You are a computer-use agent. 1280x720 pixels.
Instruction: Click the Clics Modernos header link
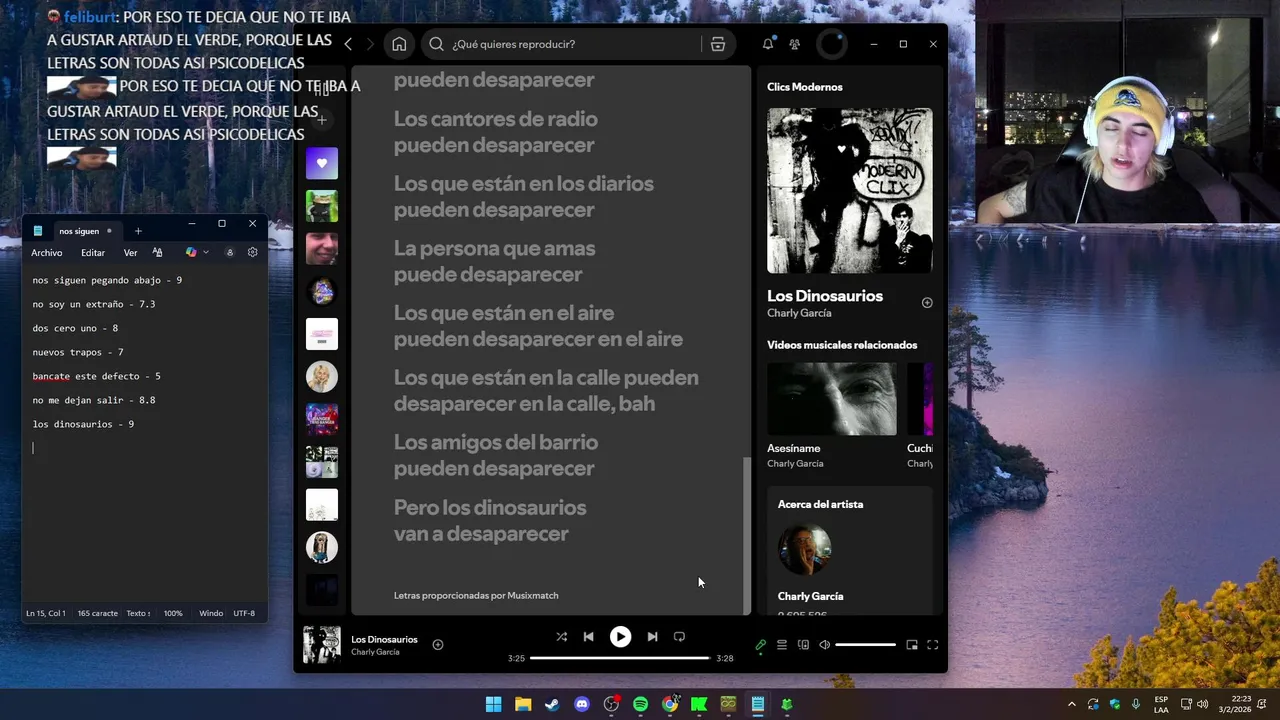point(805,87)
